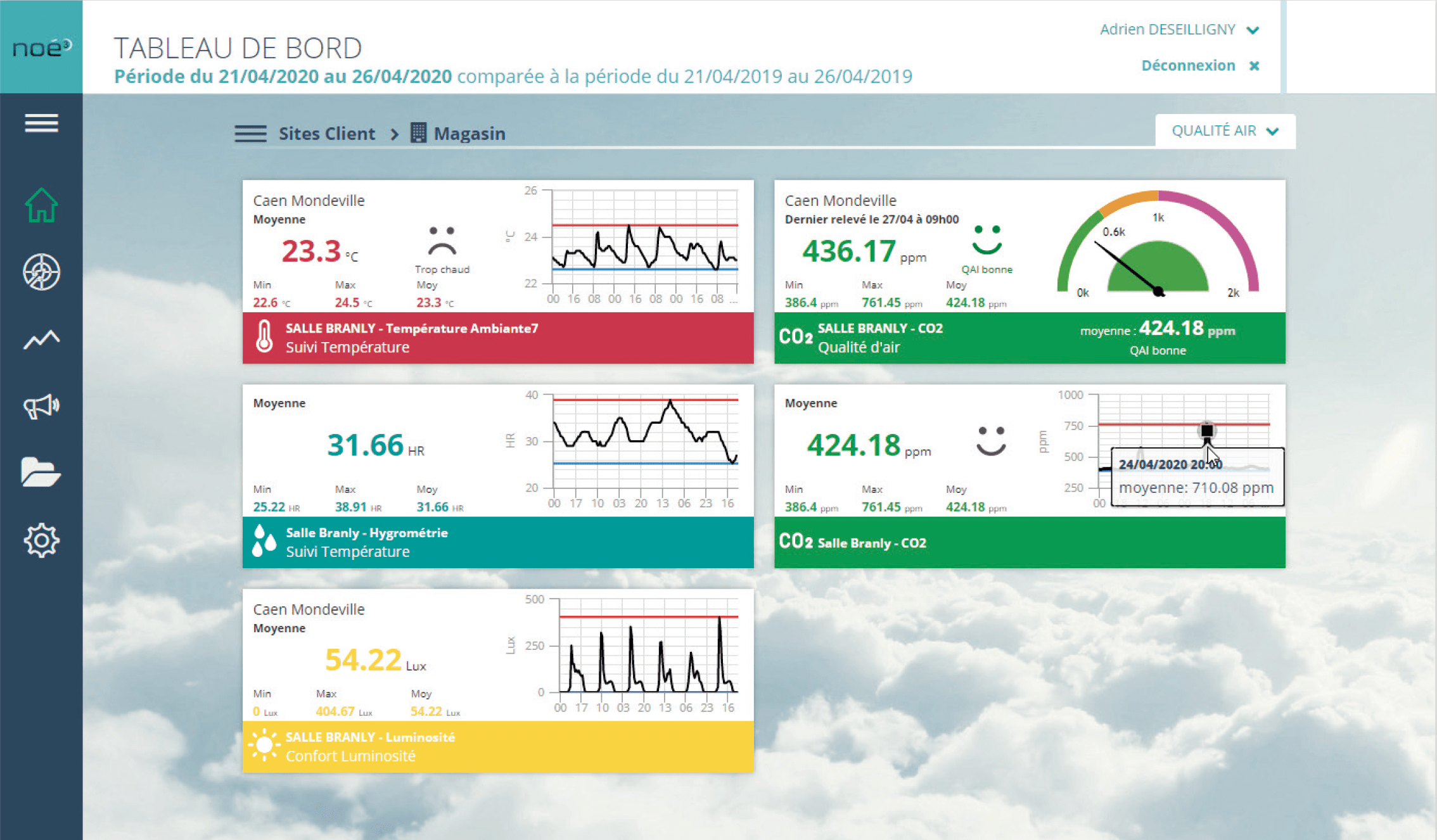Viewport: 1437px width, 840px height.
Task: Click CO2 icon on Salle Branly - CO2 banner
Action: coord(795,542)
